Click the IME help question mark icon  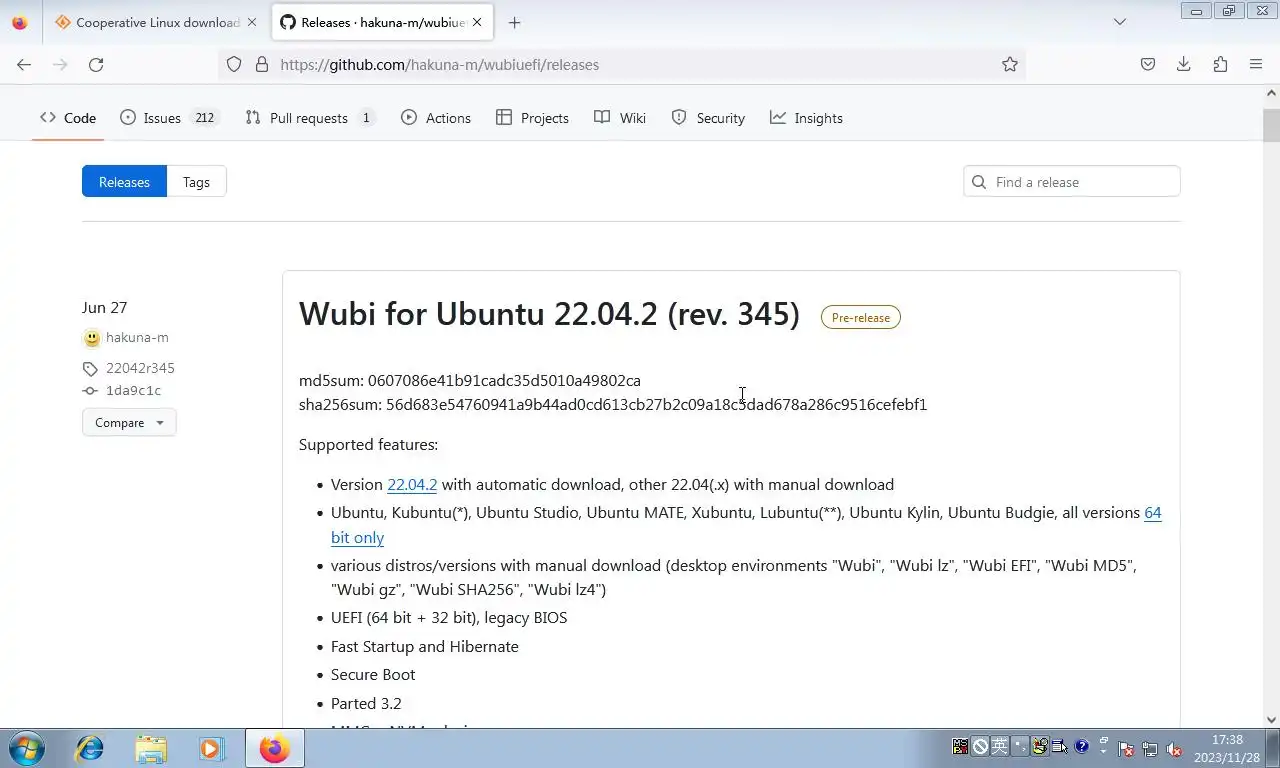[1081, 746]
